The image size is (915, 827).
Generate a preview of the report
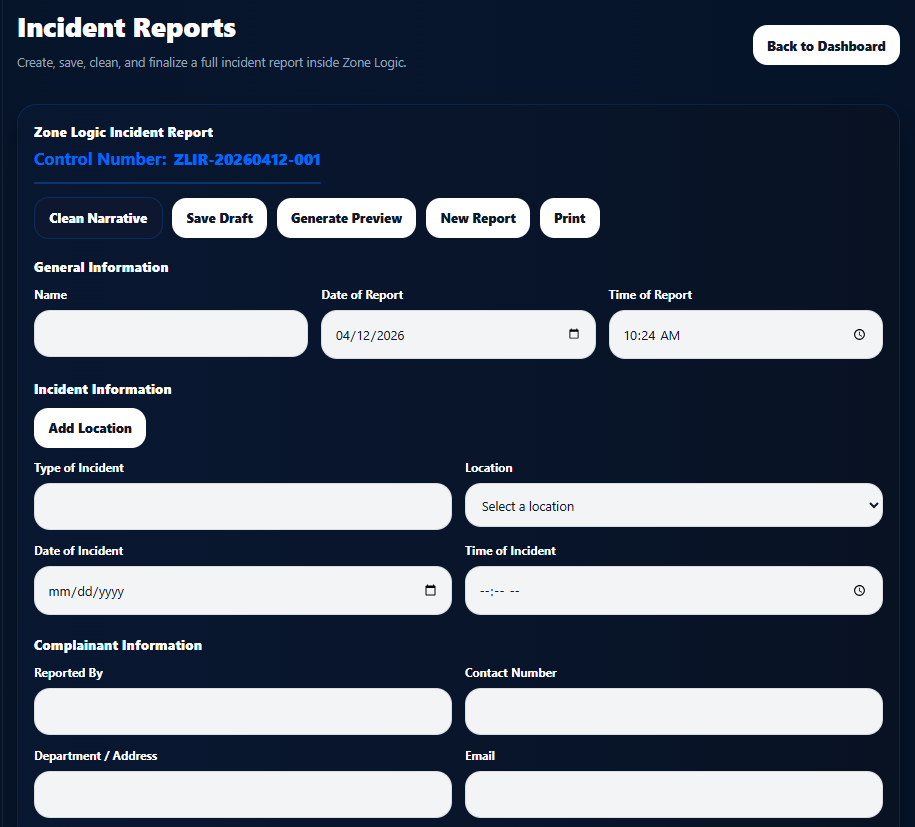[346, 218]
